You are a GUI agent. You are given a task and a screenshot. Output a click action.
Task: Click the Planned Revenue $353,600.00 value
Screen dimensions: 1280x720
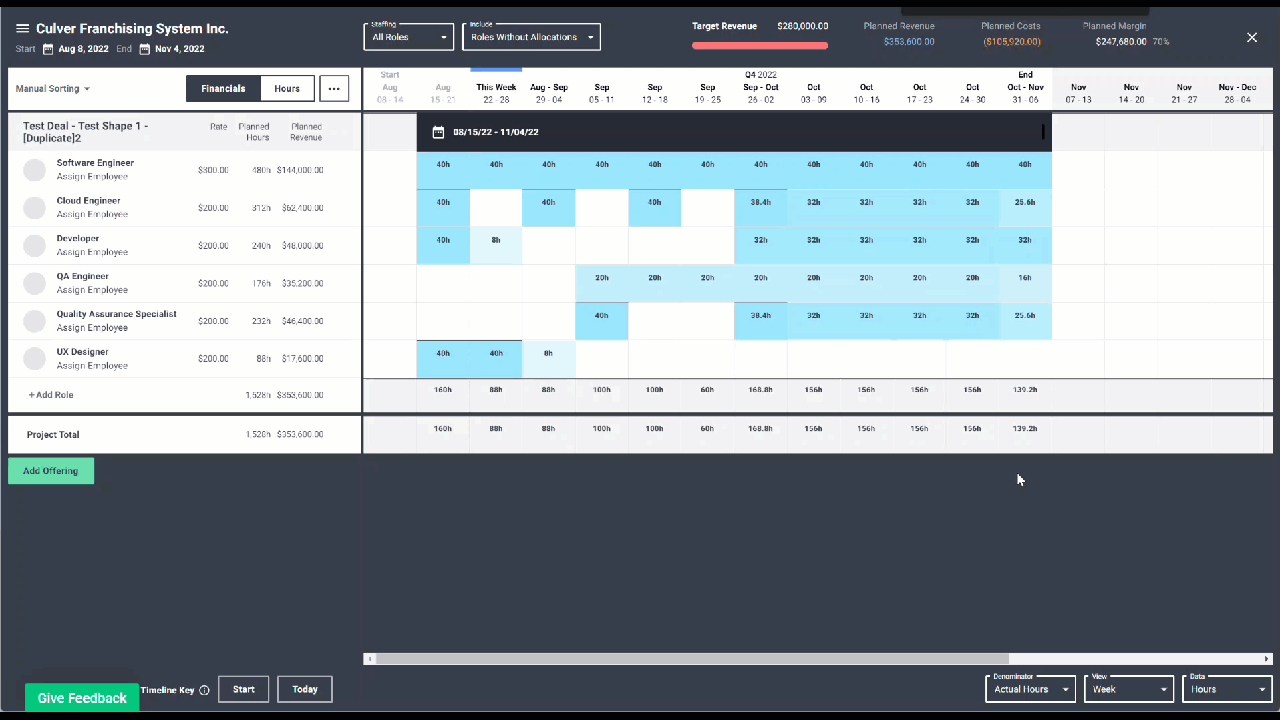tap(909, 42)
